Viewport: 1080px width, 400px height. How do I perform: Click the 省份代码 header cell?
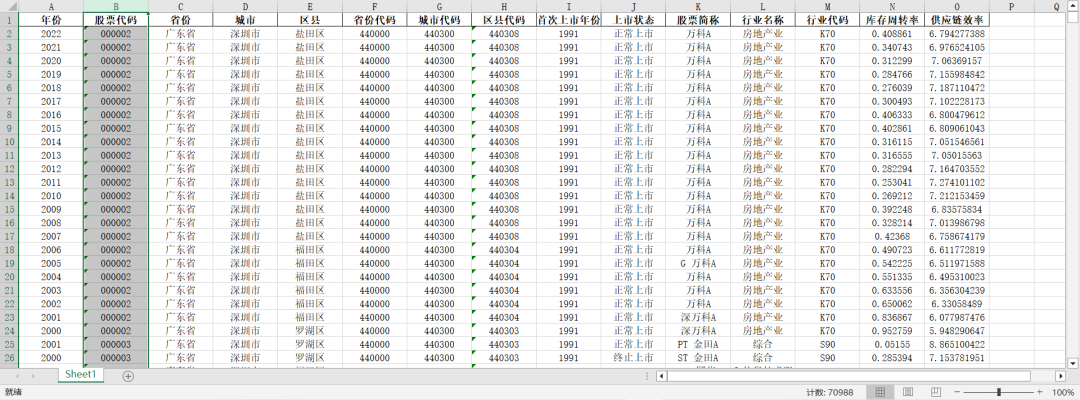[375, 20]
